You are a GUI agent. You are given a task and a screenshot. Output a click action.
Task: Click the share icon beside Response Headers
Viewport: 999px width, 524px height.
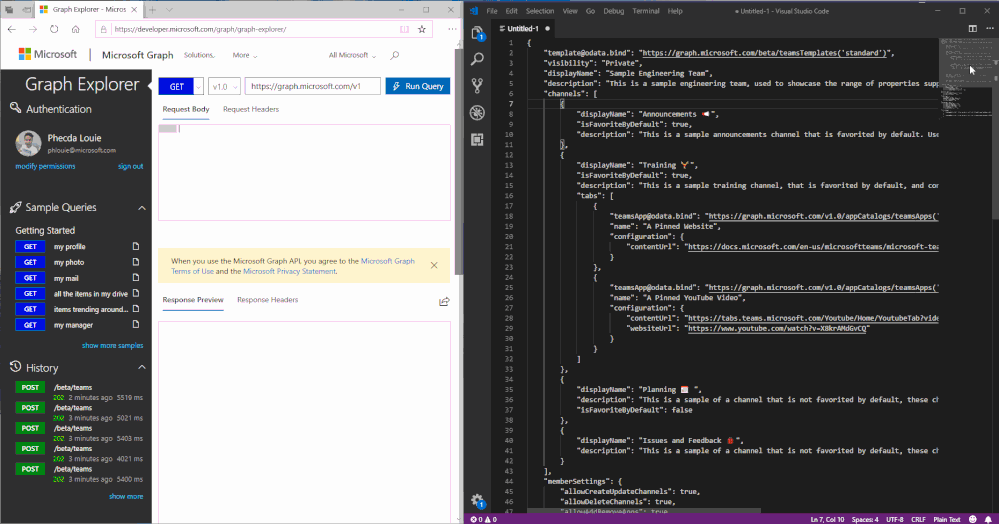pyautogui.click(x=444, y=301)
